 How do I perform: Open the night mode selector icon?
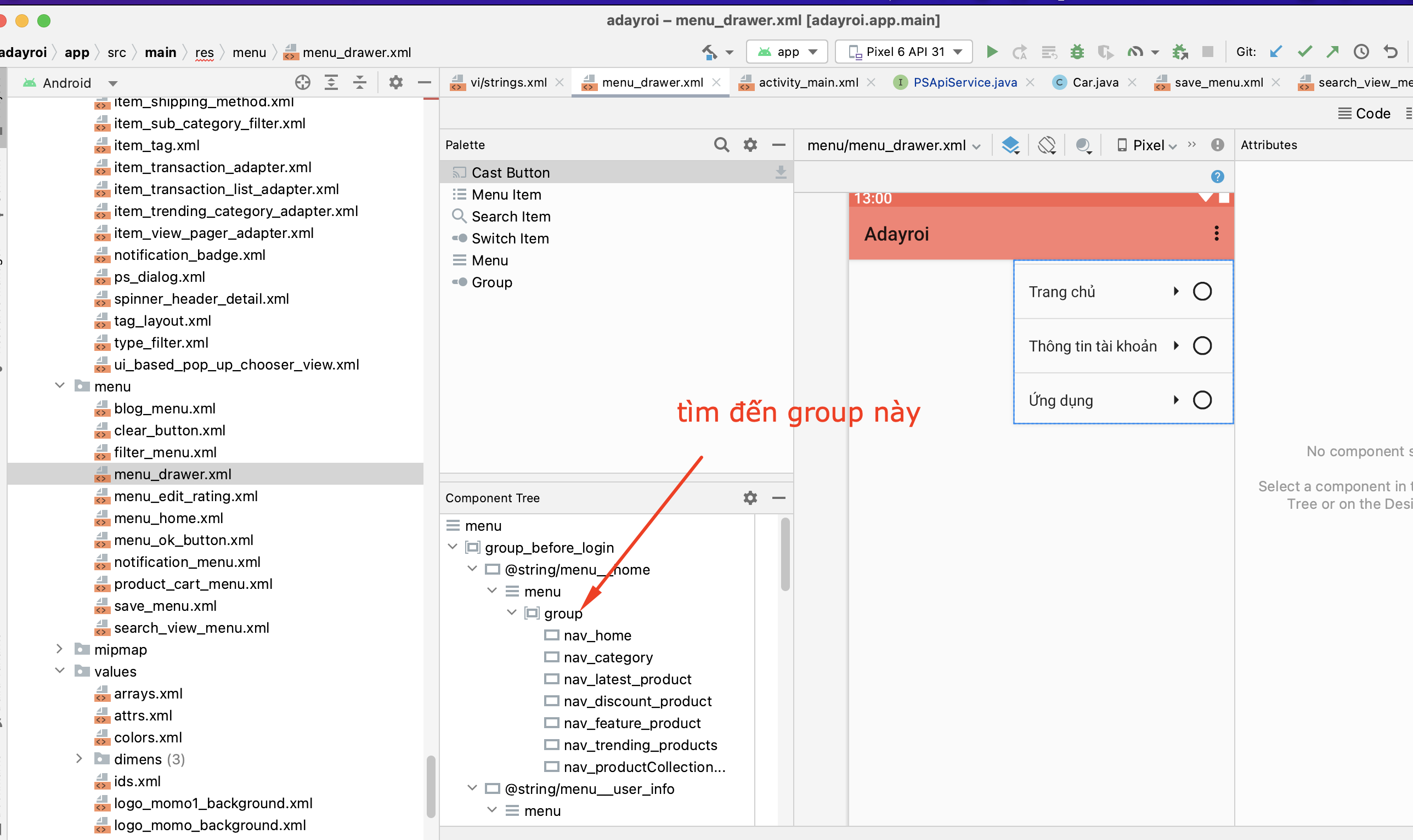pos(1083,145)
